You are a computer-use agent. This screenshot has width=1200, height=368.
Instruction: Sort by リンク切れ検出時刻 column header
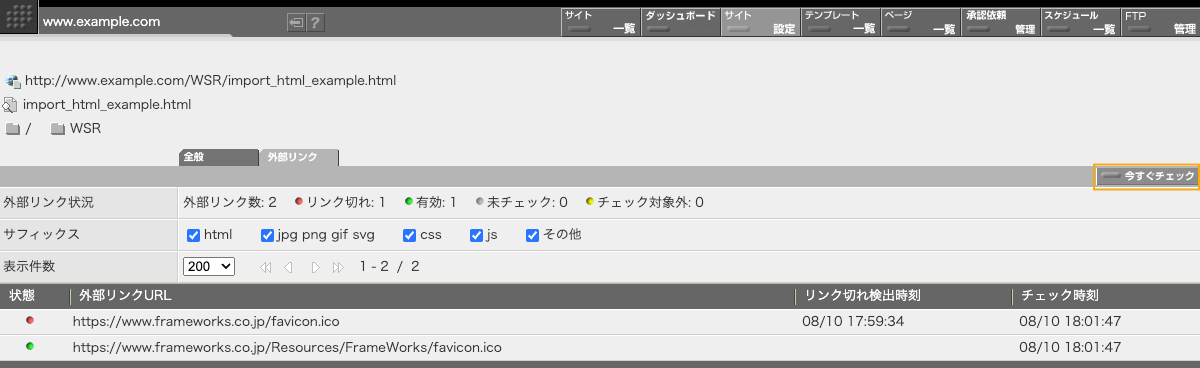(x=862, y=296)
